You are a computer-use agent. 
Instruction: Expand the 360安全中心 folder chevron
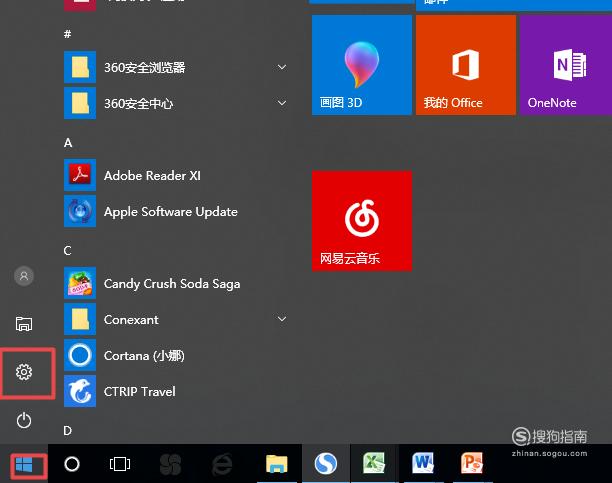click(x=282, y=103)
